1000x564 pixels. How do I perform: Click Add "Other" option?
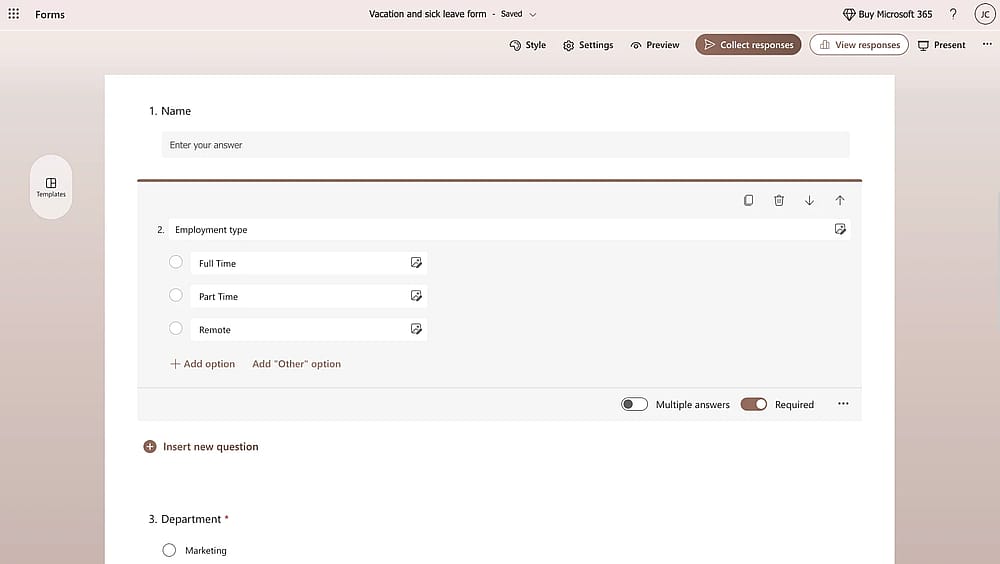(x=297, y=364)
